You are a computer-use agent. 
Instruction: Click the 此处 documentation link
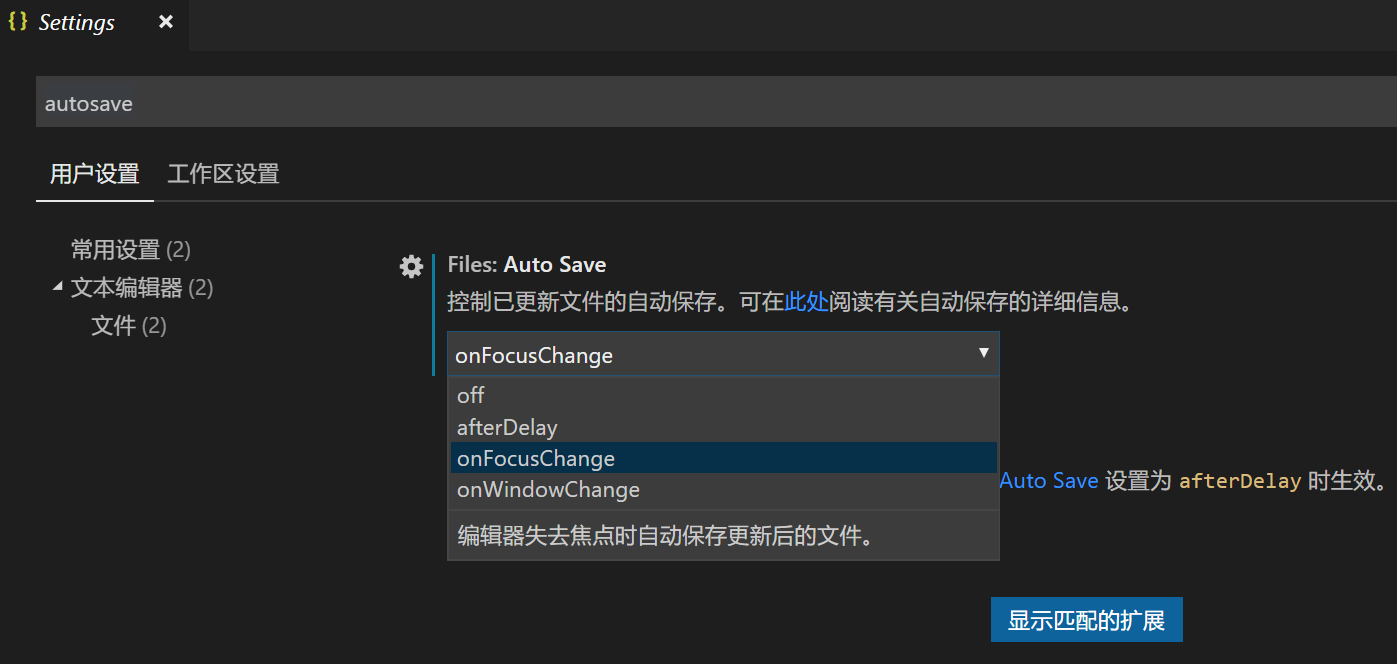point(806,301)
